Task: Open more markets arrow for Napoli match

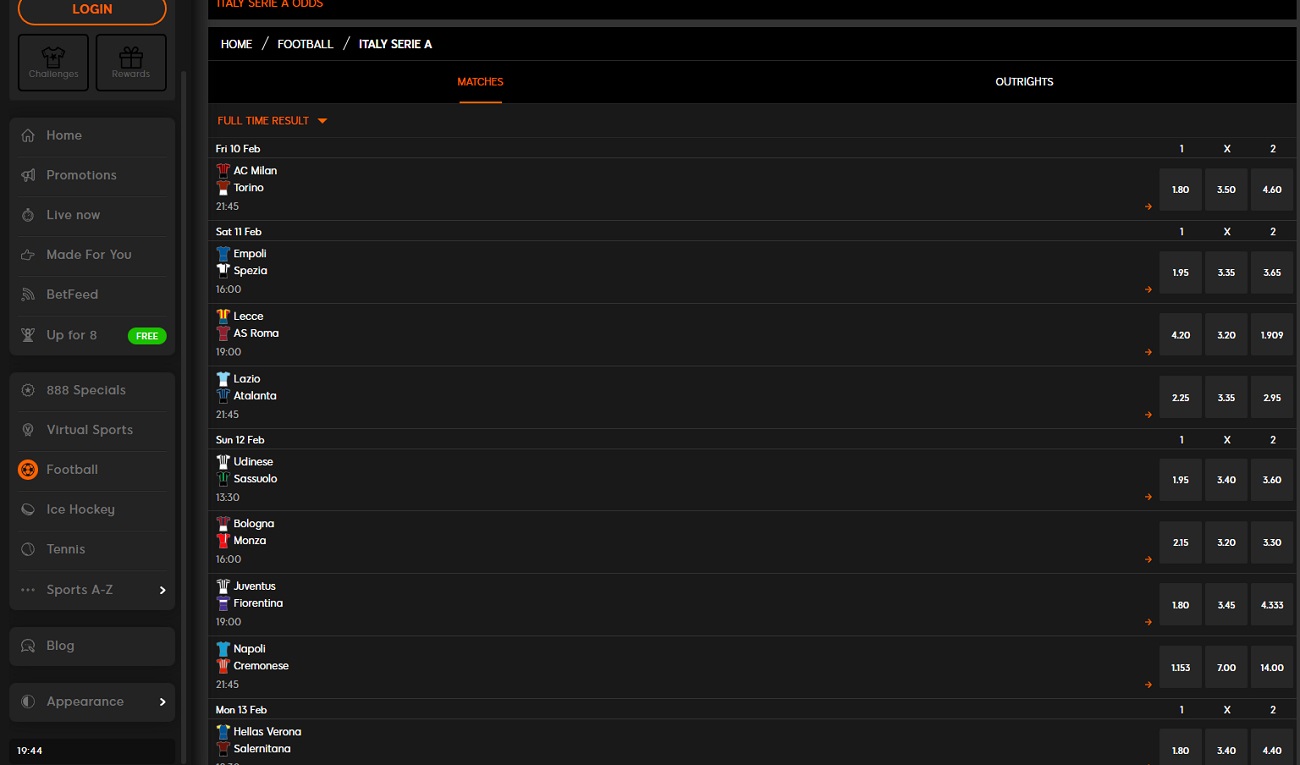Action: [1148, 685]
